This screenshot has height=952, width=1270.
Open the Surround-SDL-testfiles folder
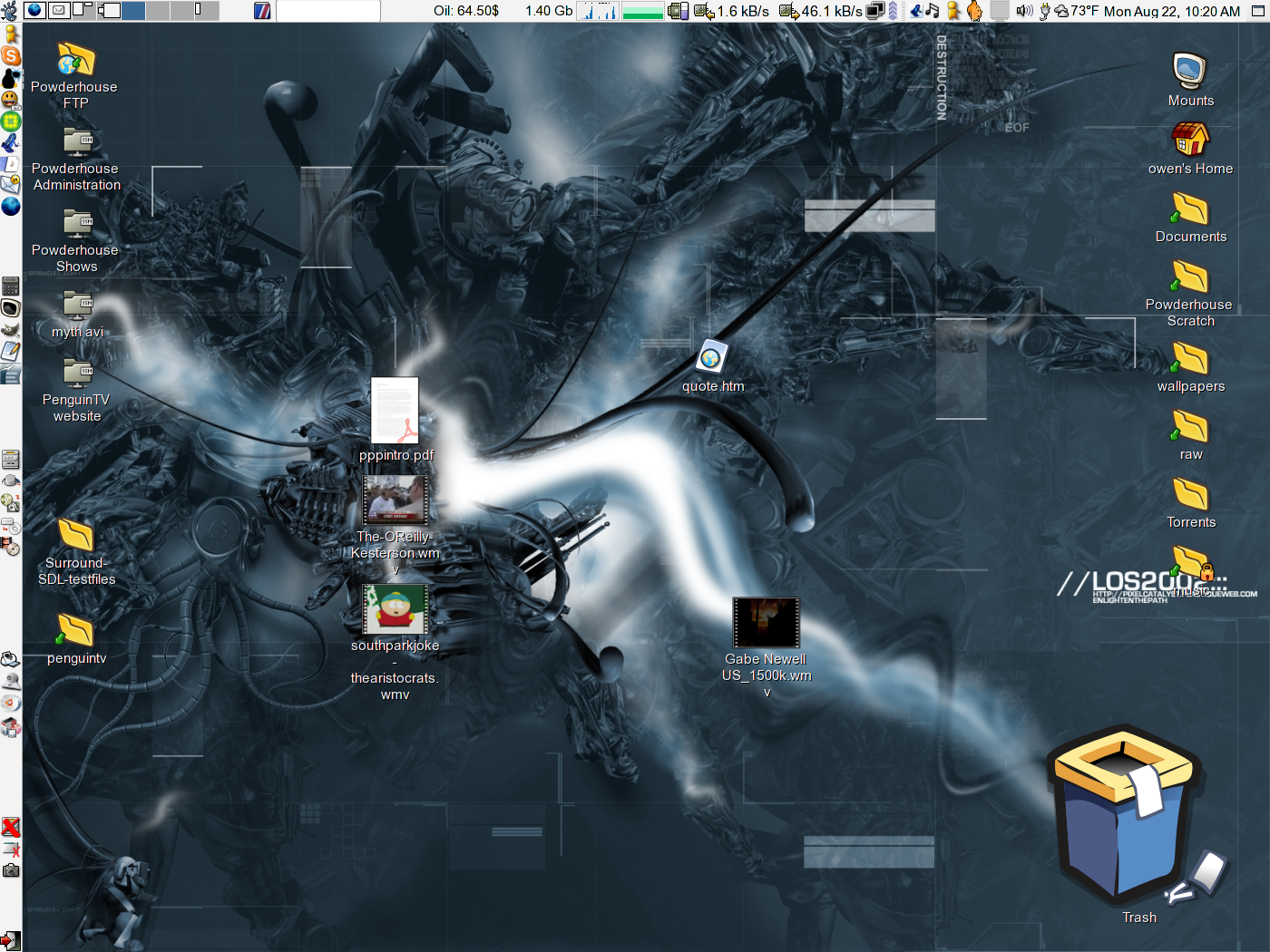[76, 535]
